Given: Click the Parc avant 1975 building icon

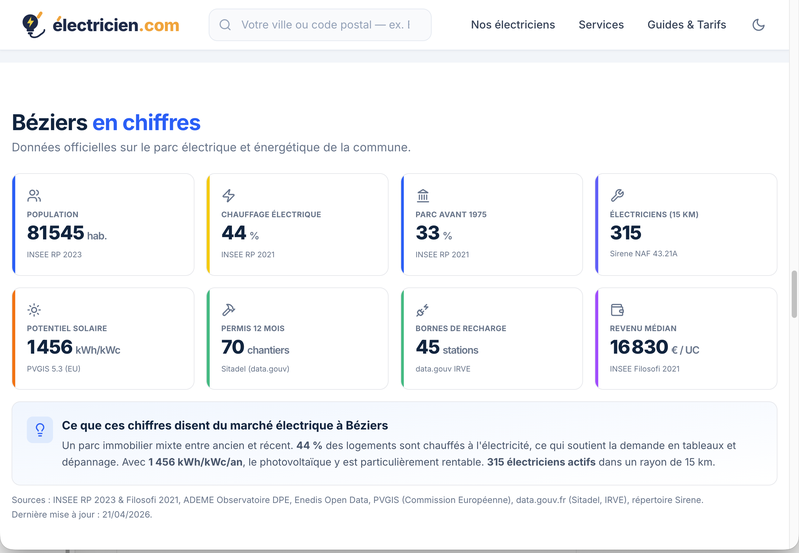Looking at the screenshot, I should (x=423, y=195).
